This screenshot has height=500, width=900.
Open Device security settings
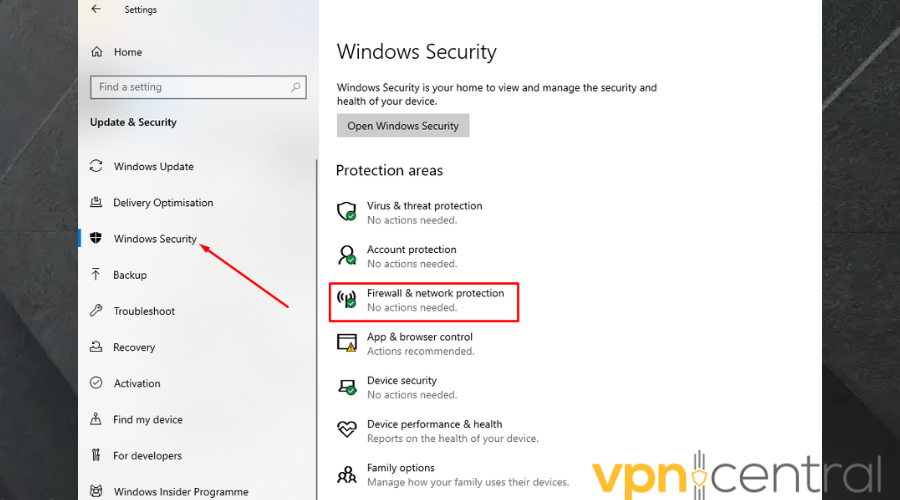402,381
